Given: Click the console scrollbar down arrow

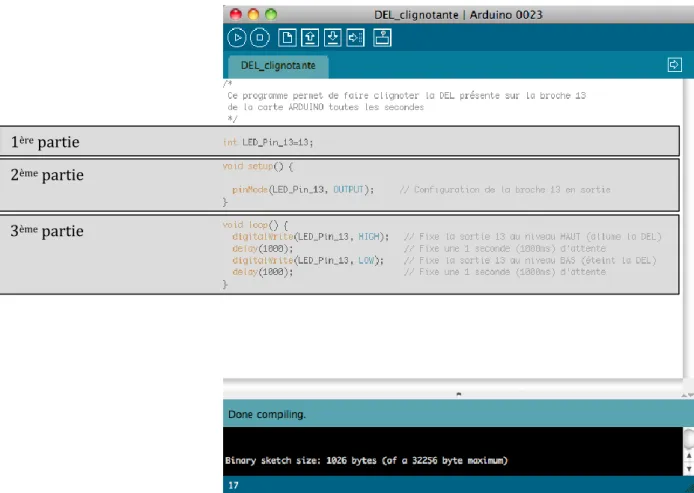Looking at the screenshot, I should (689, 469).
